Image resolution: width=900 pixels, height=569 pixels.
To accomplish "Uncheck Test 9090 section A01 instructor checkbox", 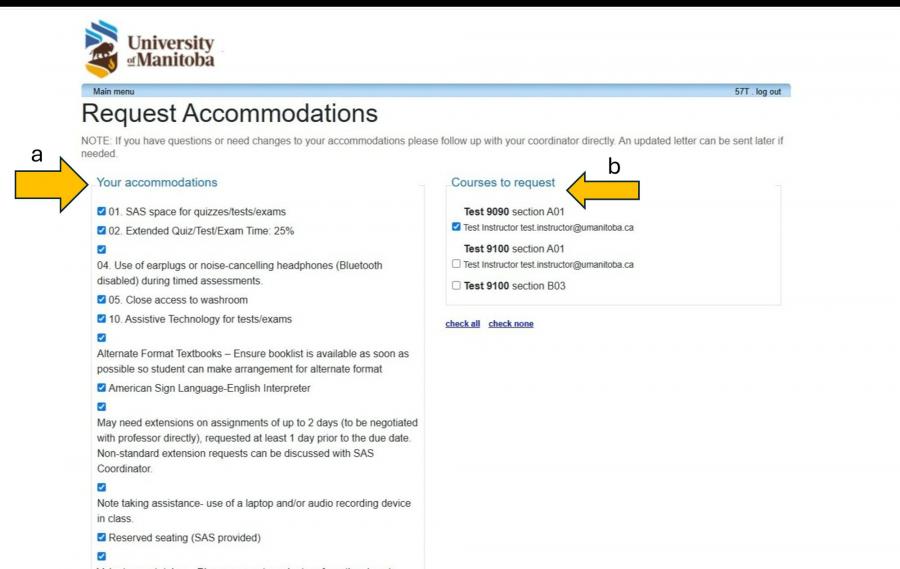I will coord(456,227).
